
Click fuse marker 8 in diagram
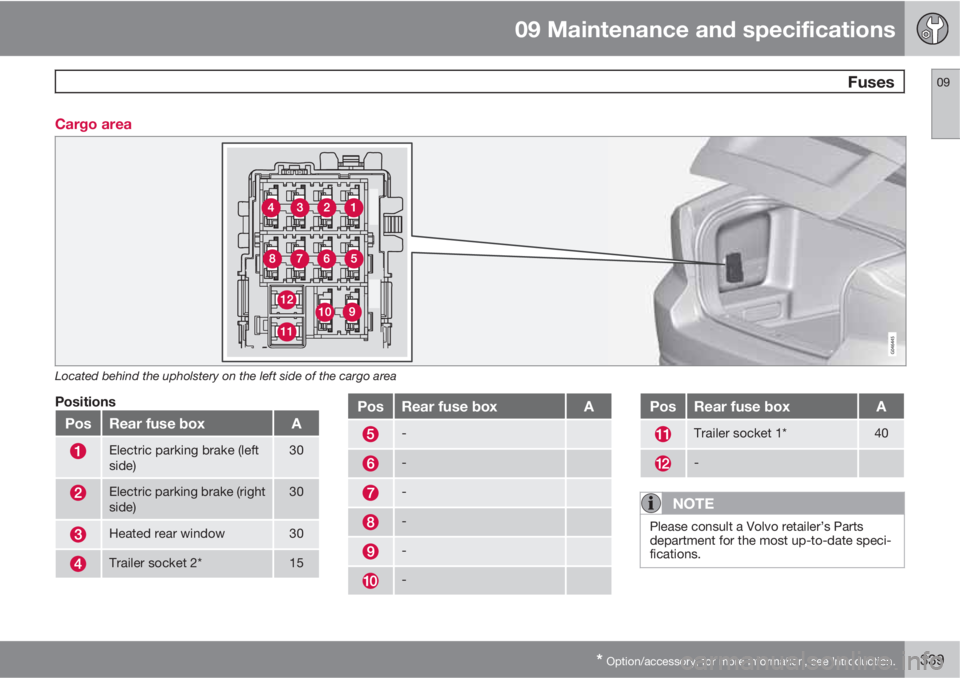tap(272, 258)
